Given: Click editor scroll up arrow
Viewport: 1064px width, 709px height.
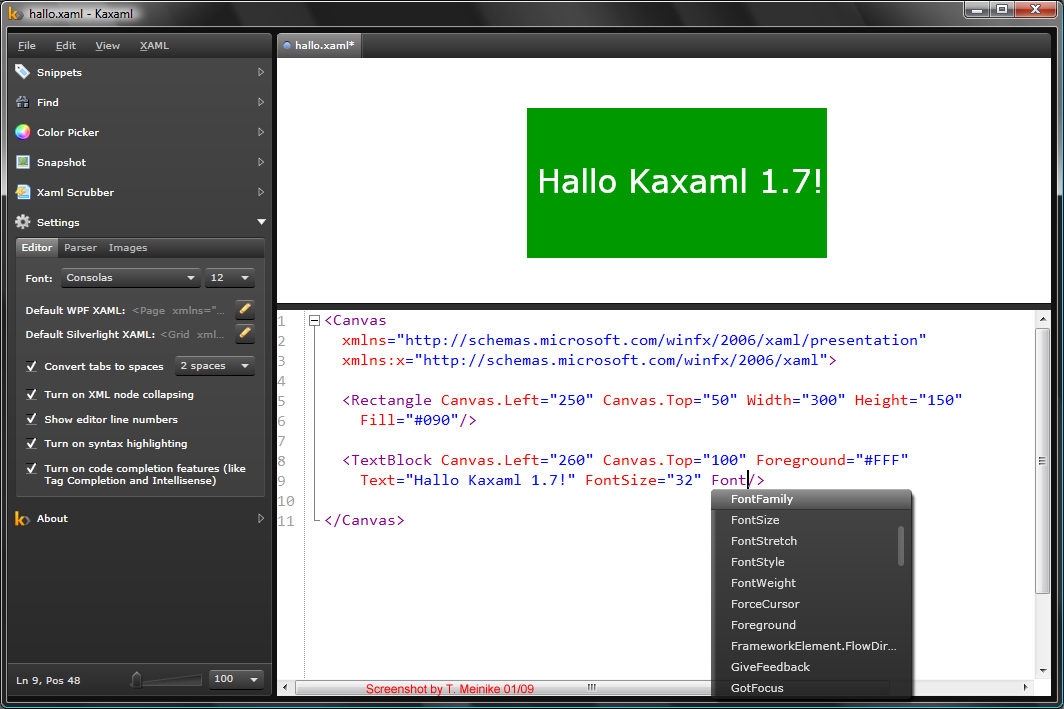Looking at the screenshot, I should tap(1043, 319).
